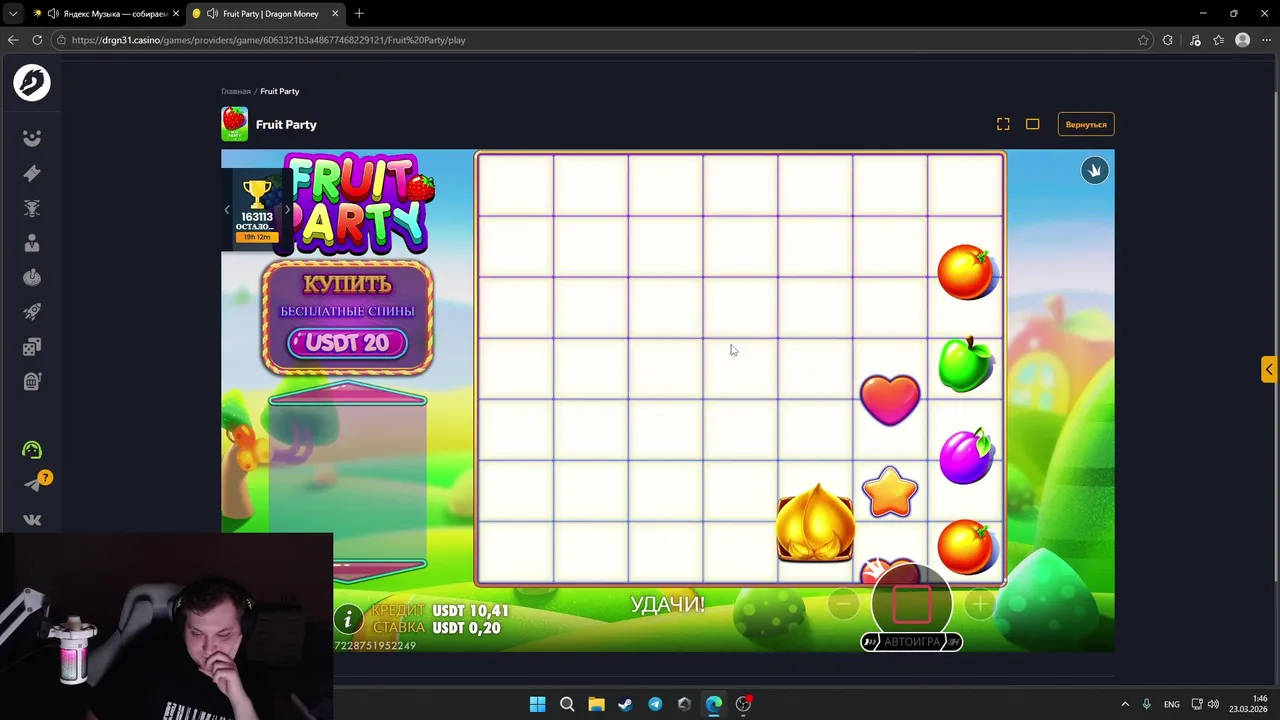Reload the current page
This screenshot has height=720, width=1280.
coord(37,40)
